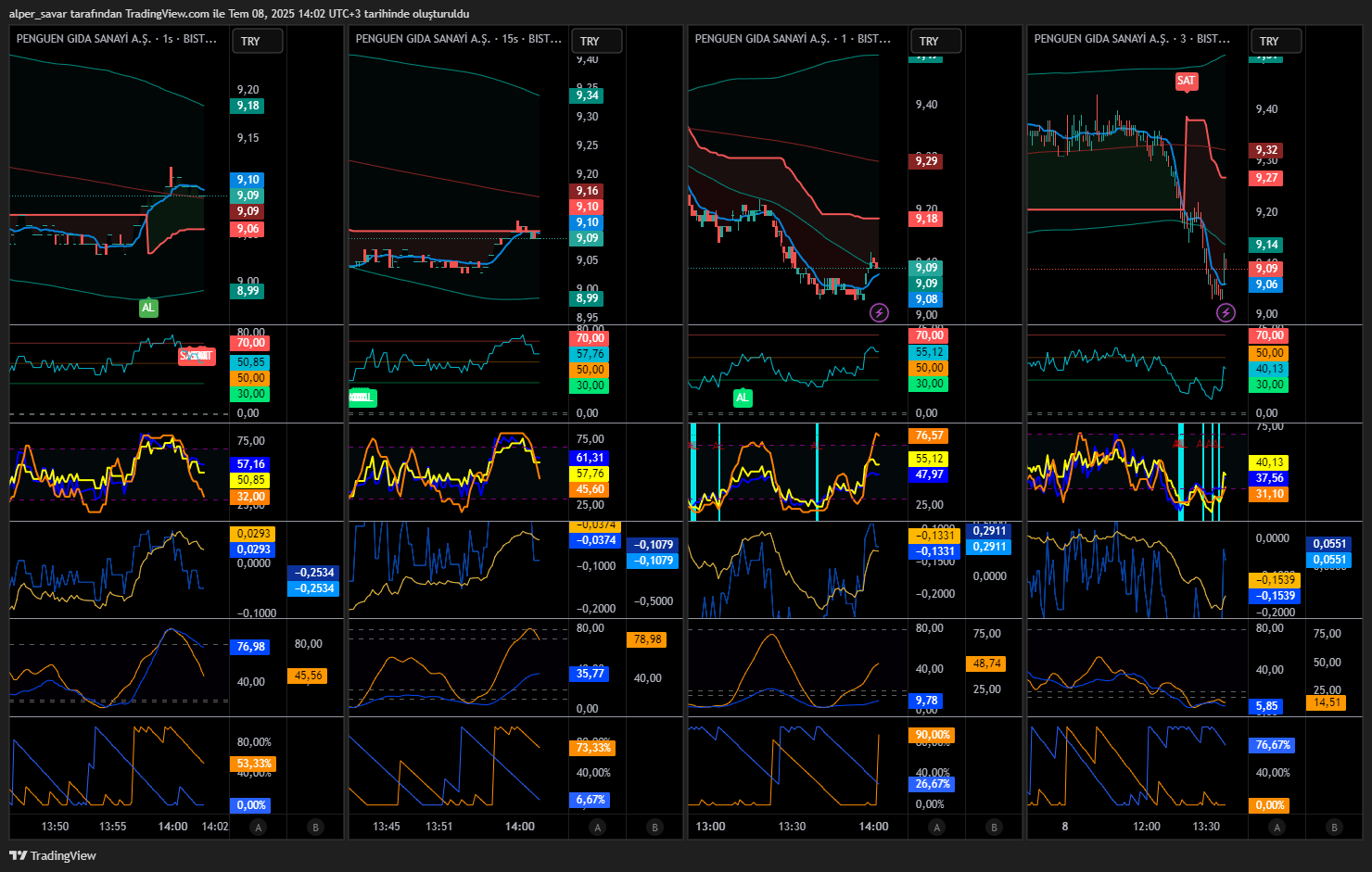Screen dimensions: 1372x872
Task: Click the red SAT label in the 1s RSI pane
Action: (196, 356)
